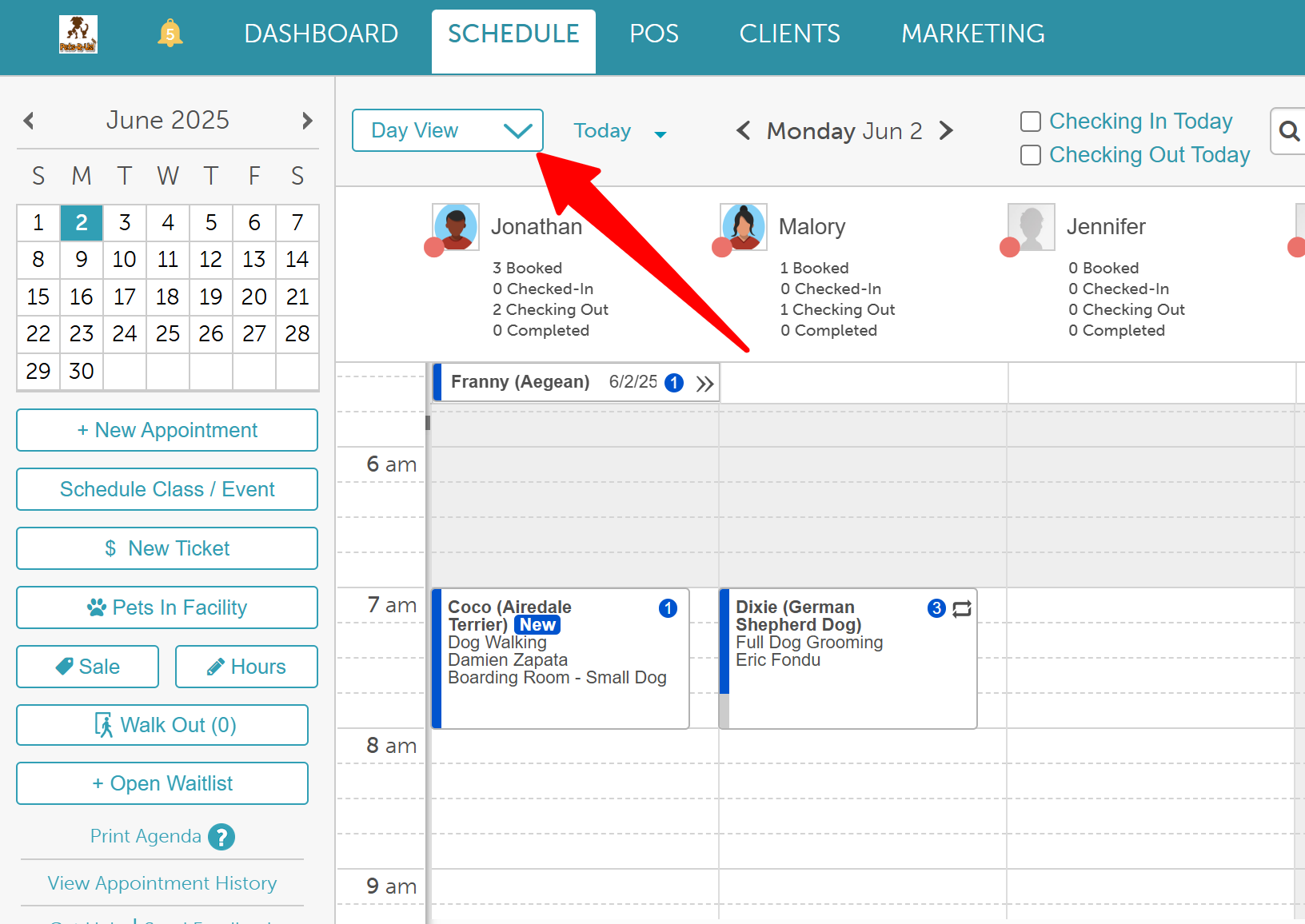This screenshot has width=1305, height=924.
Task: Click the Print Agenda link
Action: point(146,836)
